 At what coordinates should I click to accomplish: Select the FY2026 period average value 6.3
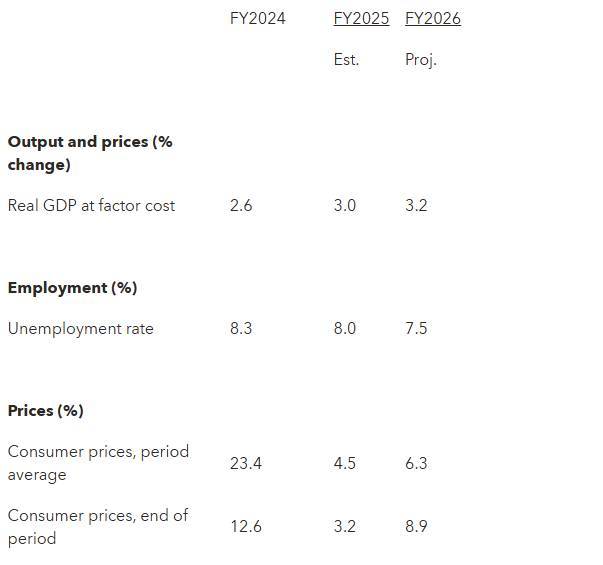(416, 463)
